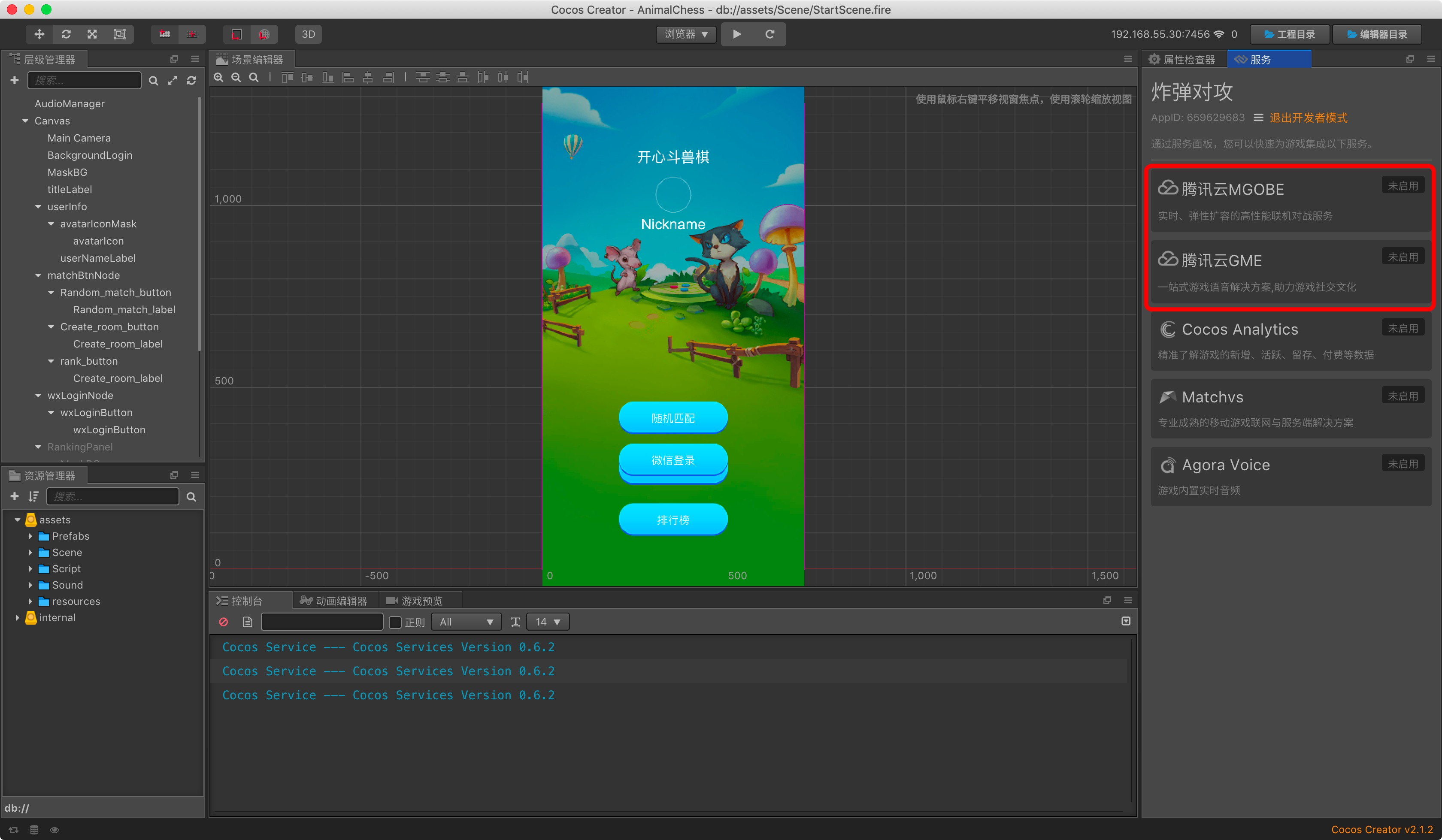Pop out the hierarchy panel
The height and width of the screenshot is (840, 1442).
(174, 59)
